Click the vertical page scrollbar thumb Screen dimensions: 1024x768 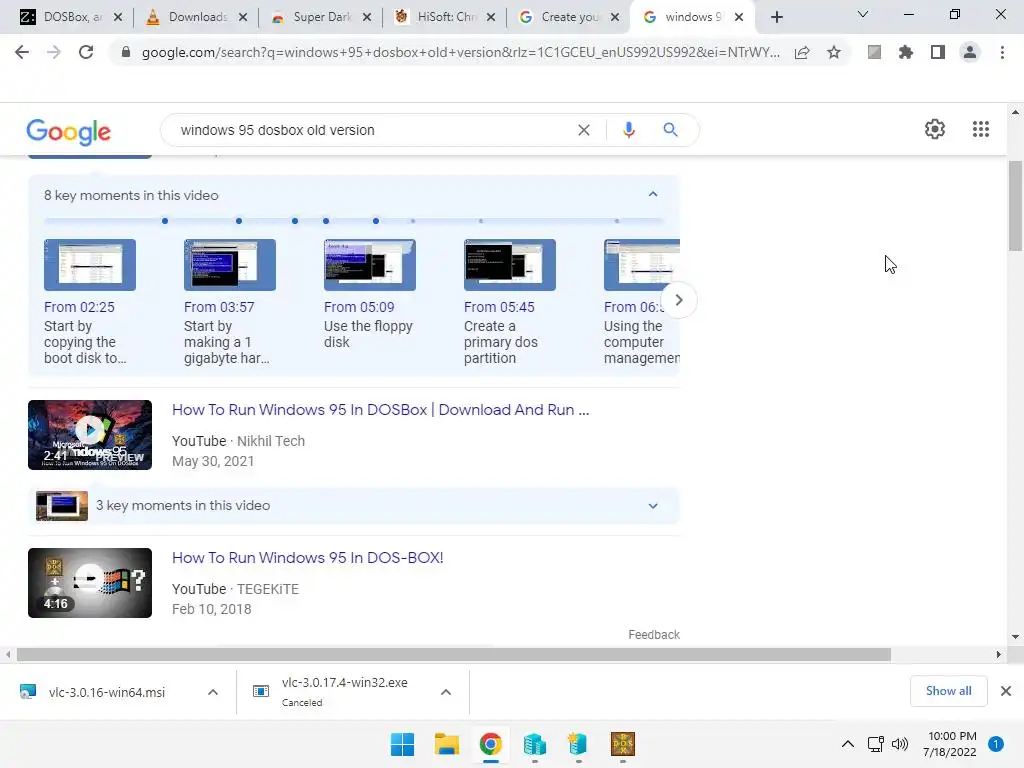(x=1015, y=206)
